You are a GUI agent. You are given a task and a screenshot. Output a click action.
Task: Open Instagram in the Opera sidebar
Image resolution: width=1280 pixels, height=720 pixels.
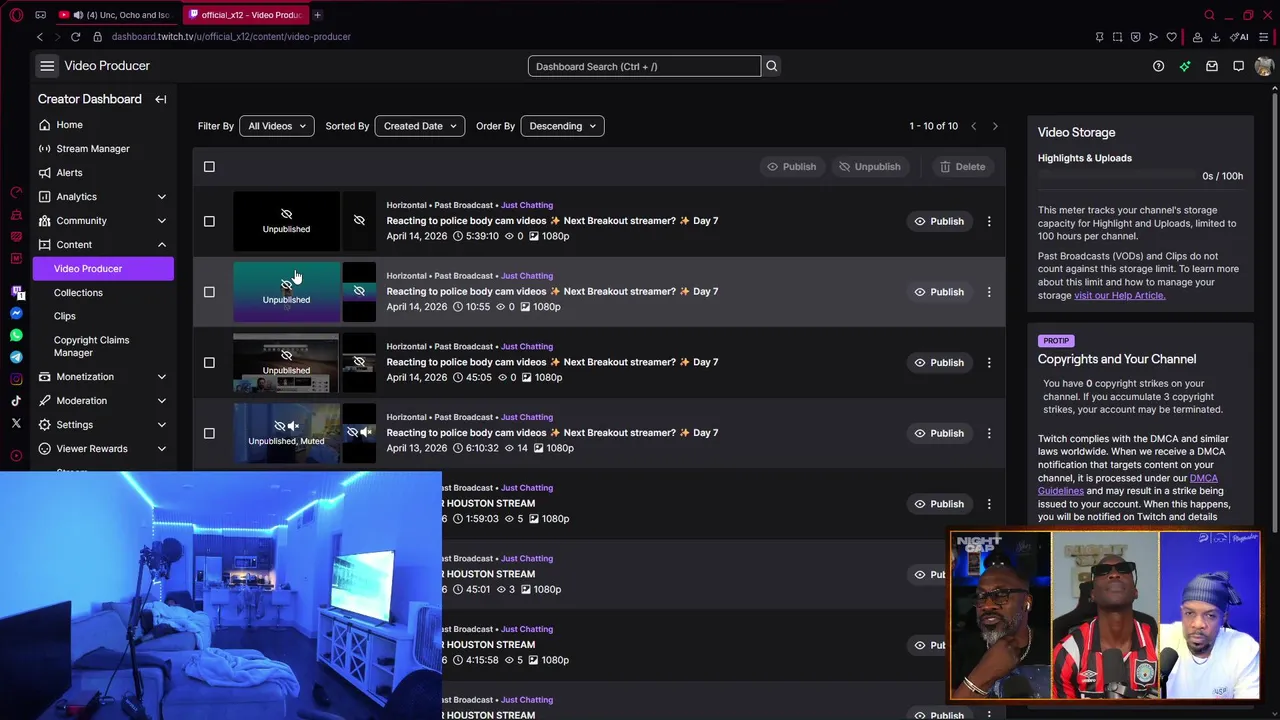(x=16, y=379)
